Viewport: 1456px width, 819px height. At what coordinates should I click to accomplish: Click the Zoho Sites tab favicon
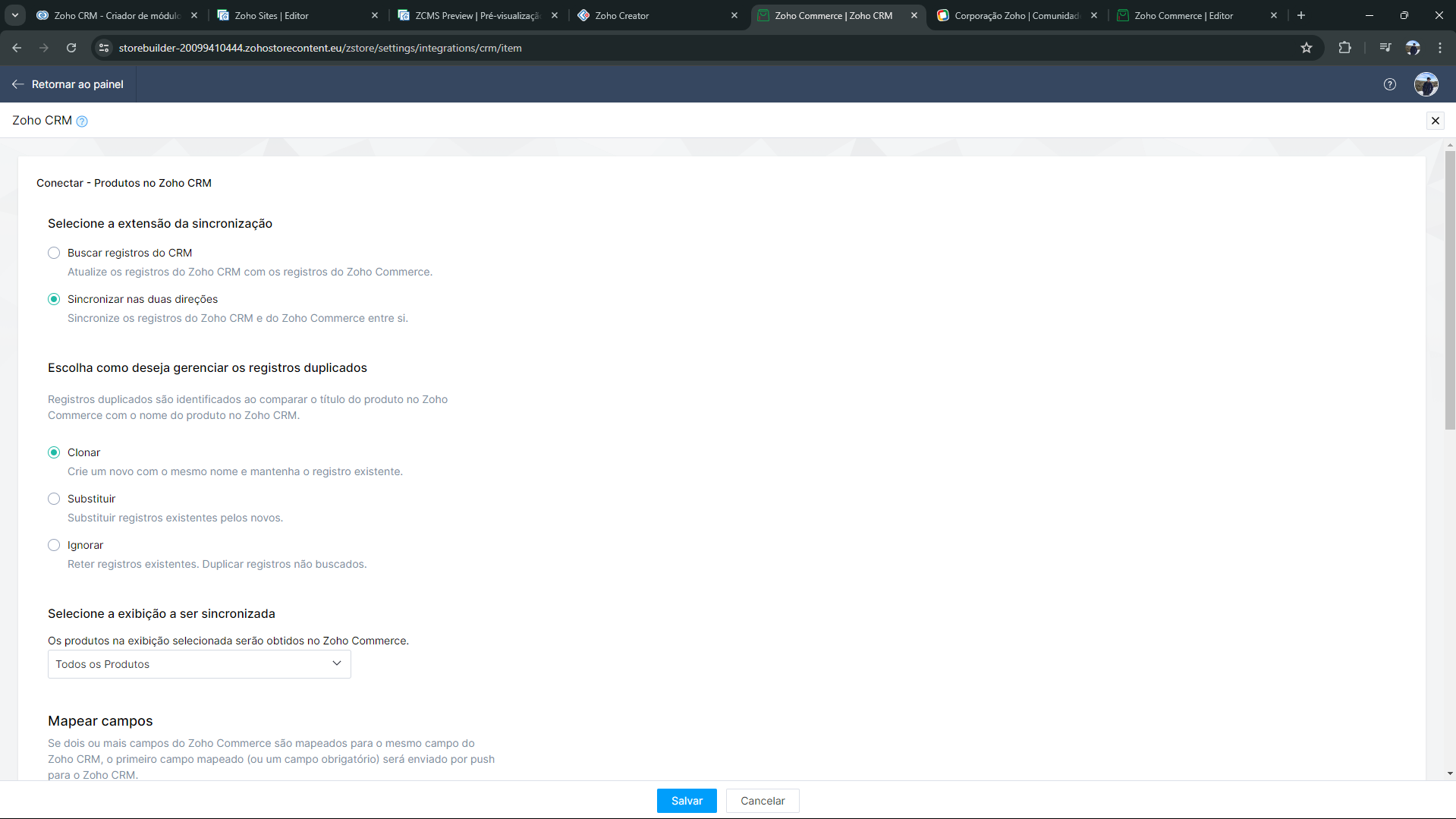point(223,15)
